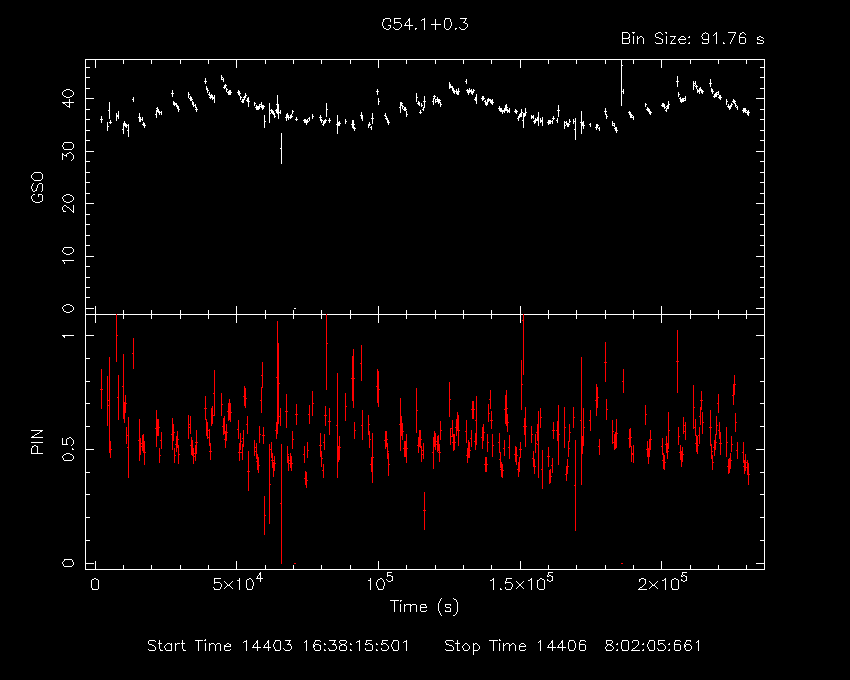Click the PIN y-axis label
Screen dimensions: 850x680
(37, 442)
